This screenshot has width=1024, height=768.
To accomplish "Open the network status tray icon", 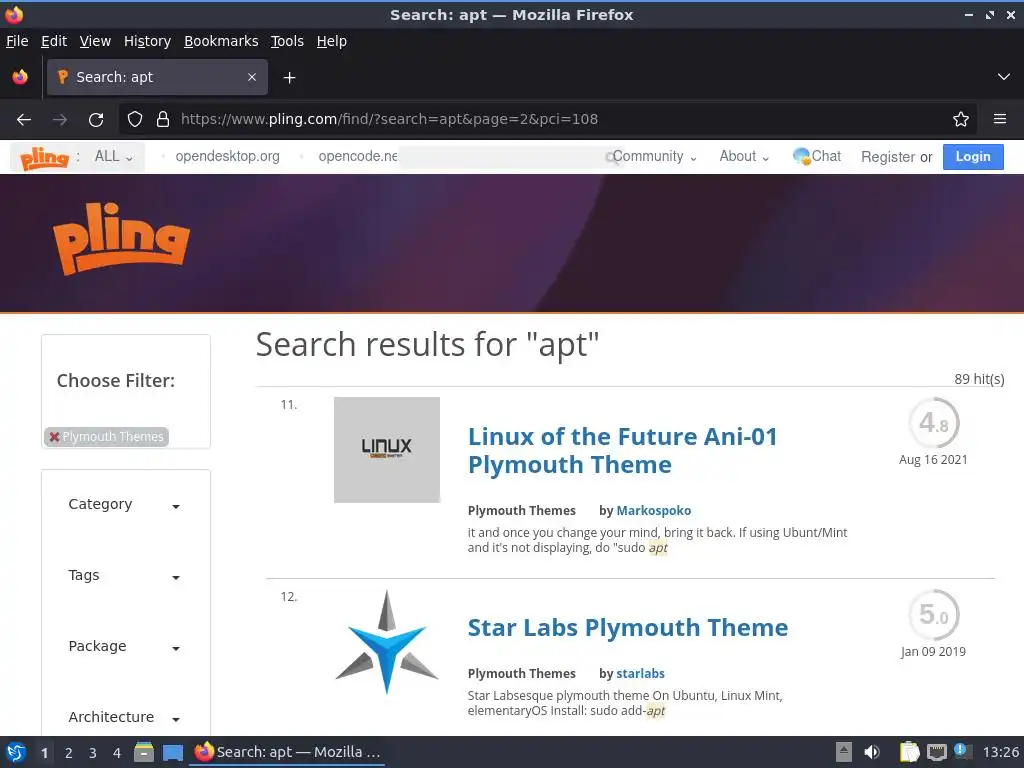I will point(936,752).
